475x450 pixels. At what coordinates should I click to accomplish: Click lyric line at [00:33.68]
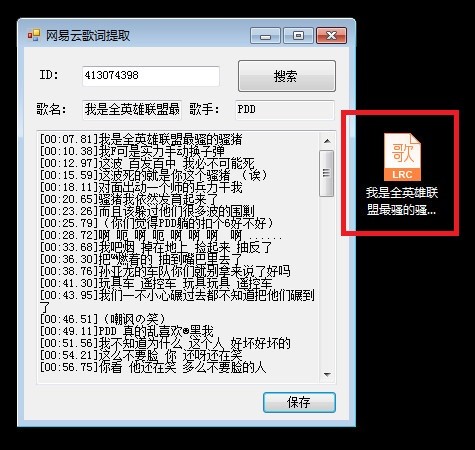tap(156, 247)
